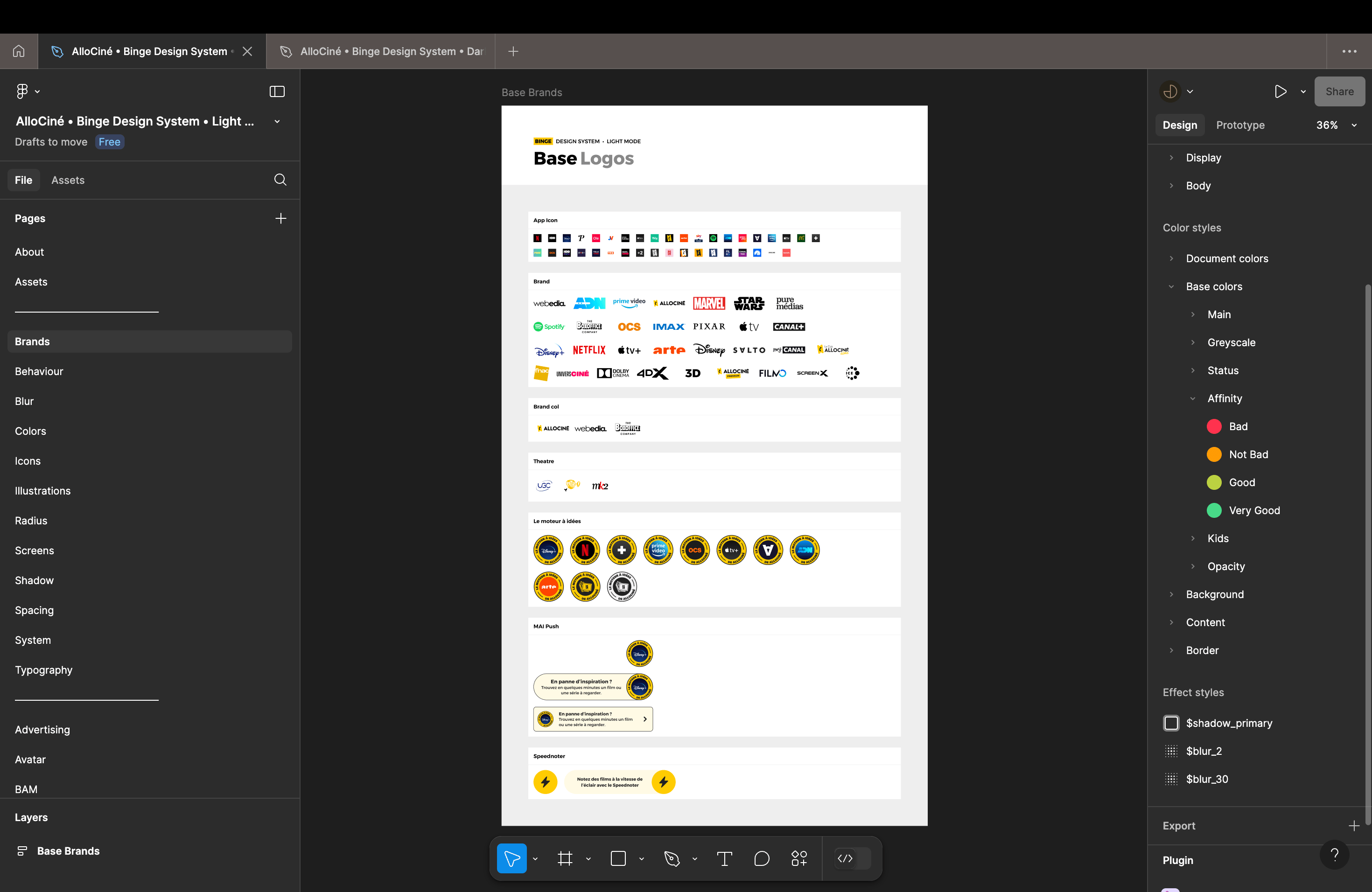Image resolution: width=1372 pixels, height=892 pixels.
Task: Expand the Greyscale color group
Action: tap(1193, 342)
